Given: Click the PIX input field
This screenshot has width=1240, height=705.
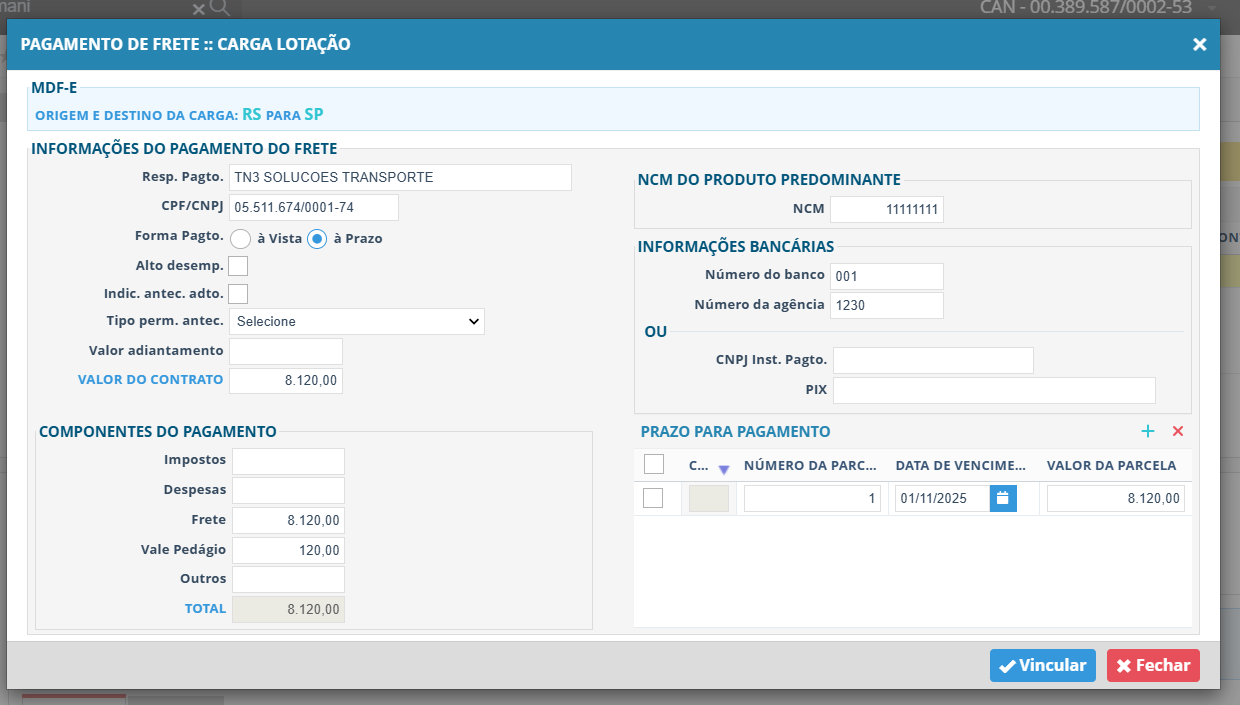Looking at the screenshot, I should [x=993, y=390].
